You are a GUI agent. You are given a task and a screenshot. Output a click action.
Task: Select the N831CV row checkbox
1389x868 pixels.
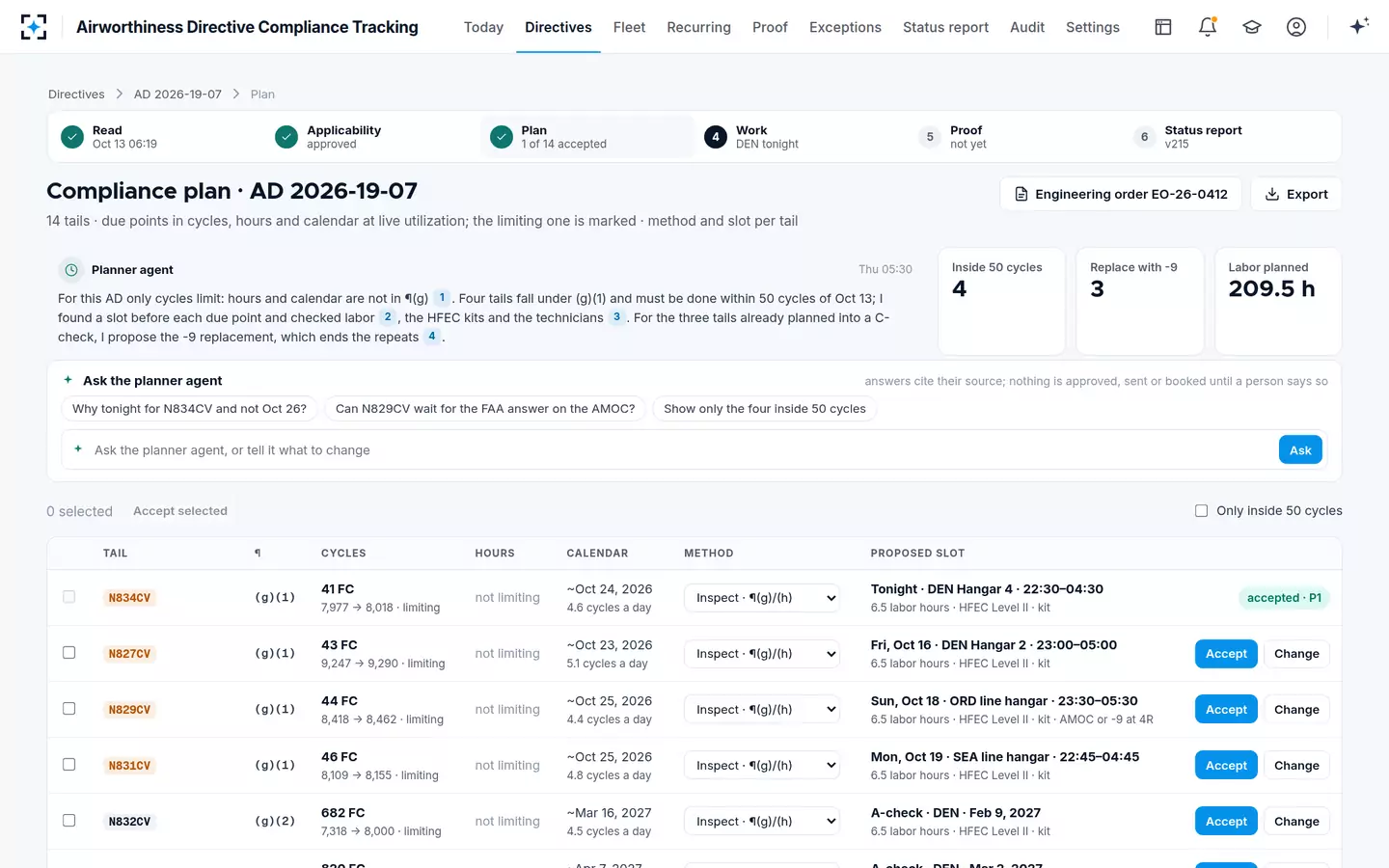69,765
